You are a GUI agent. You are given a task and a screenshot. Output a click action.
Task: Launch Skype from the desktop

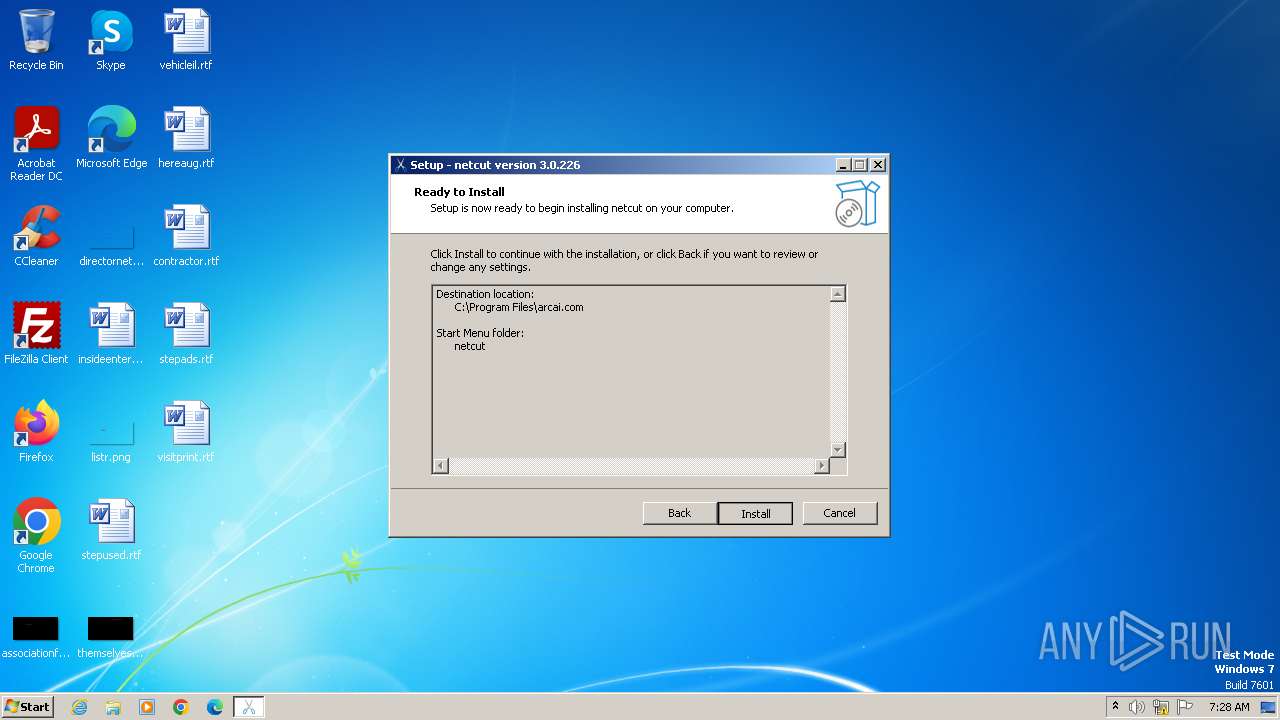[x=111, y=40]
